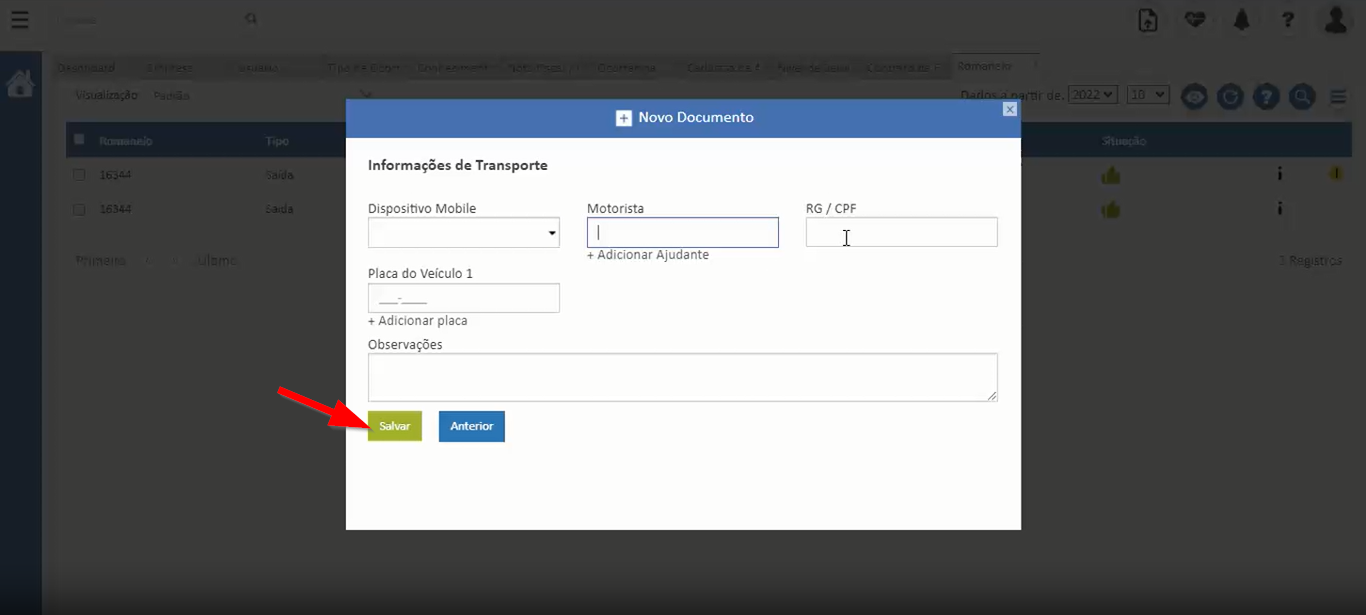Open the 2022 year dropdown
The height and width of the screenshot is (615, 1366).
tap(1092, 94)
